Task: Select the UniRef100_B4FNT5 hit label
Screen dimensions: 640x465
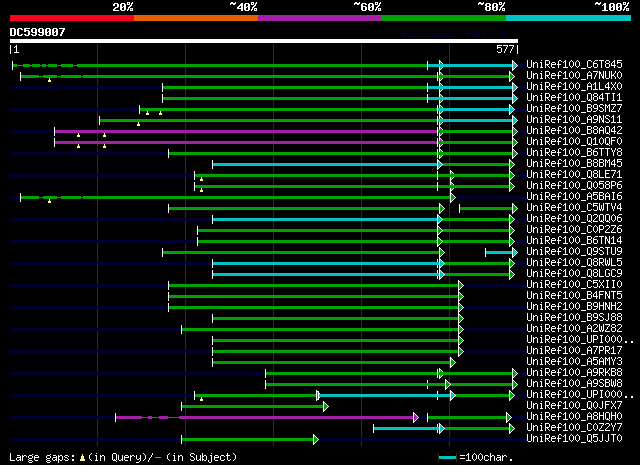Action: click(574, 296)
